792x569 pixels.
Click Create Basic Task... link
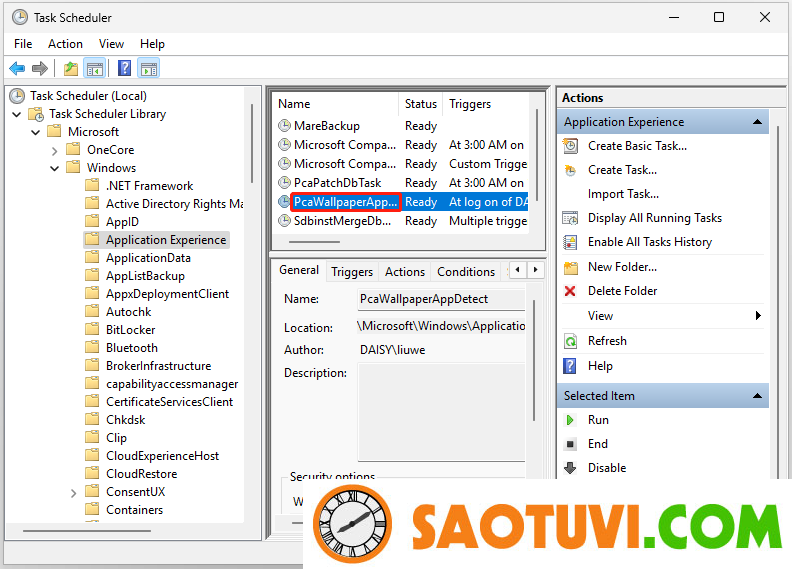[637, 146]
